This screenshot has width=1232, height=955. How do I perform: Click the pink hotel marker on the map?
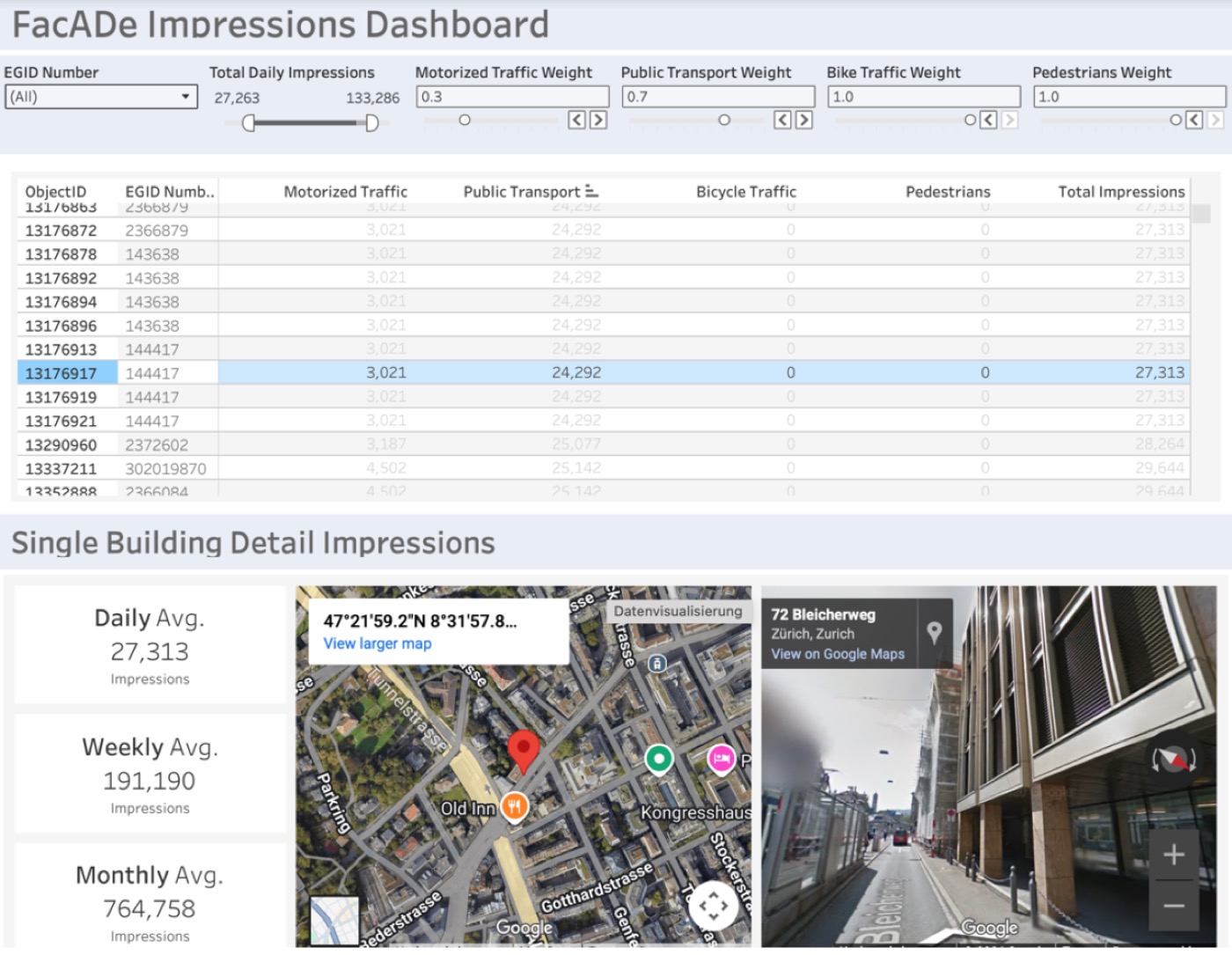click(x=722, y=758)
